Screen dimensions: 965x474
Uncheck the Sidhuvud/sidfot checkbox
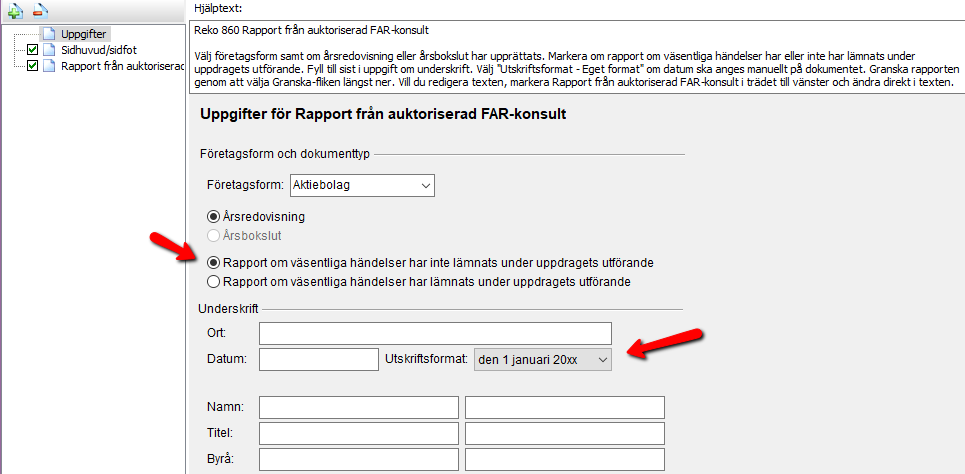[33, 50]
